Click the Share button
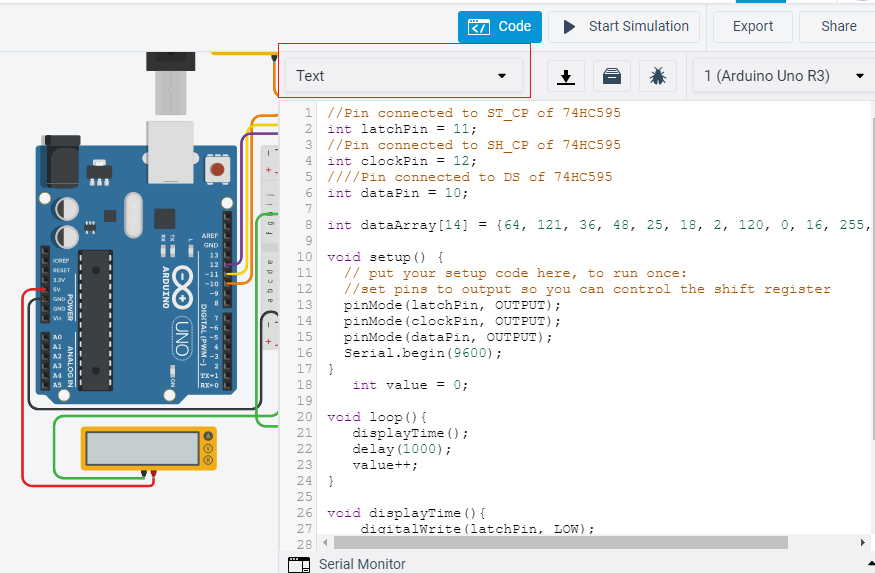 pyautogui.click(x=838, y=27)
